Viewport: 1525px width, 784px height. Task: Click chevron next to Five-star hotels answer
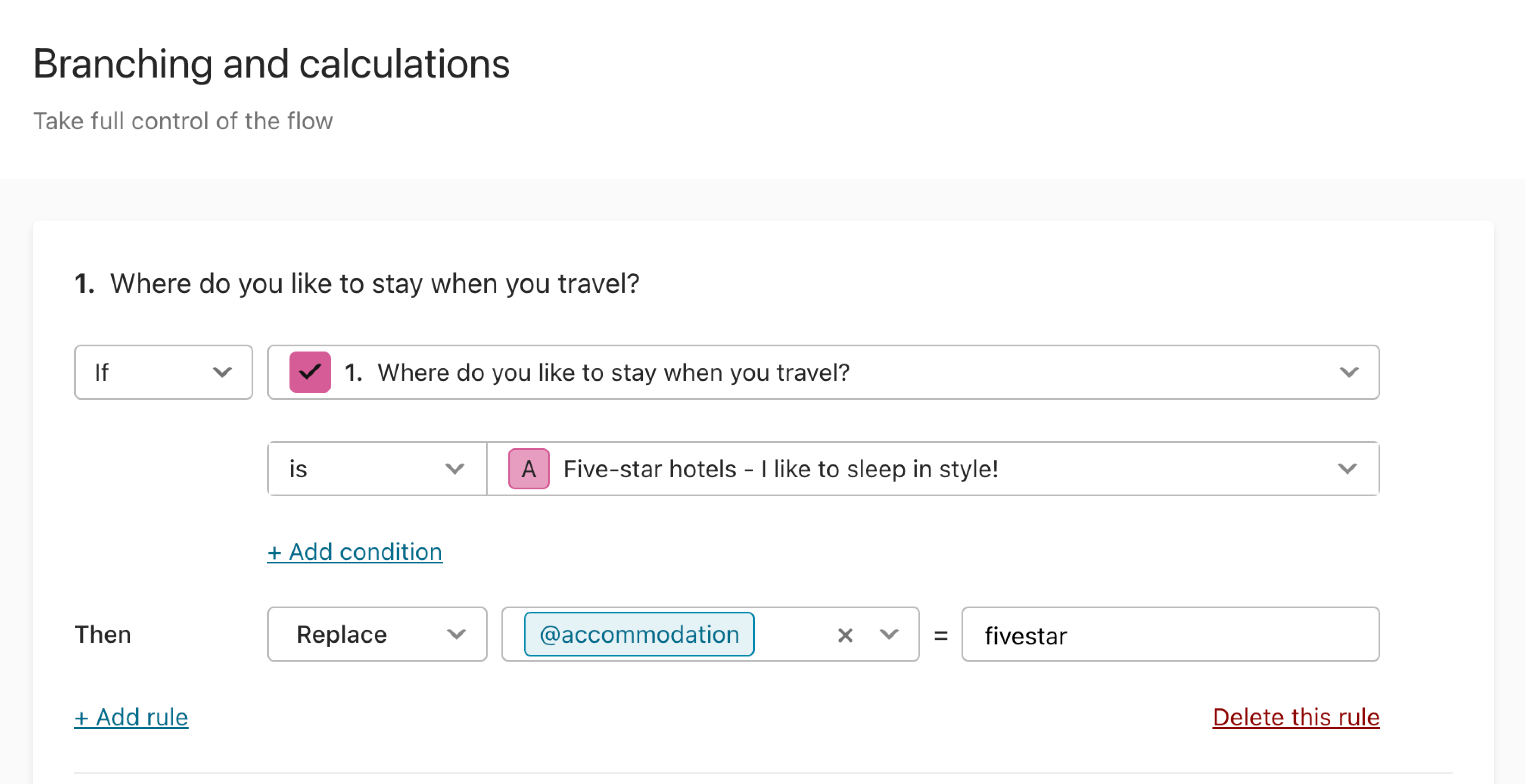click(x=1348, y=469)
